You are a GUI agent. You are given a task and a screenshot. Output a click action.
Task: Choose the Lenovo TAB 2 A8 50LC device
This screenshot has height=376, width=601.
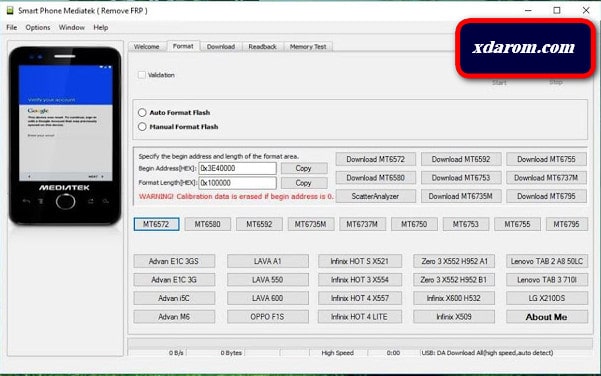pos(547,261)
